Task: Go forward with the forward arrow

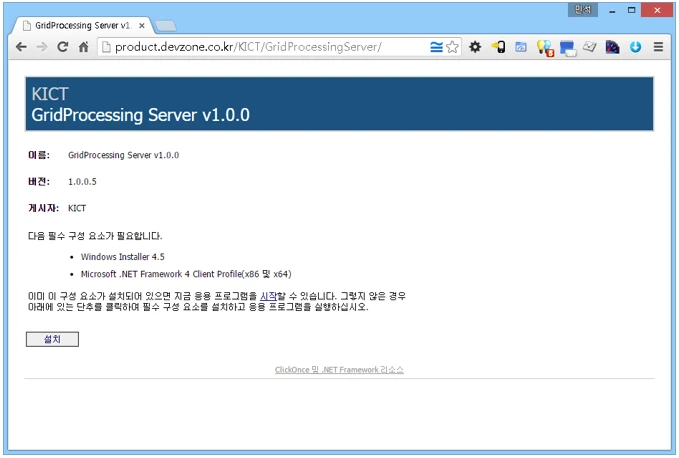Action: coord(42,47)
